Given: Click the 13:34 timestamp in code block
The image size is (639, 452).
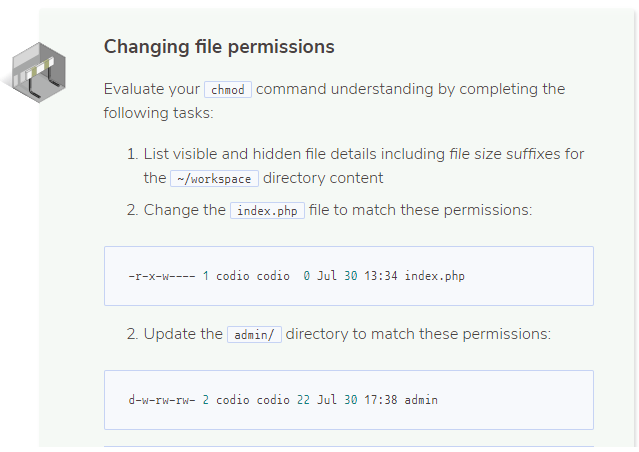Looking at the screenshot, I should click(x=381, y=276).
